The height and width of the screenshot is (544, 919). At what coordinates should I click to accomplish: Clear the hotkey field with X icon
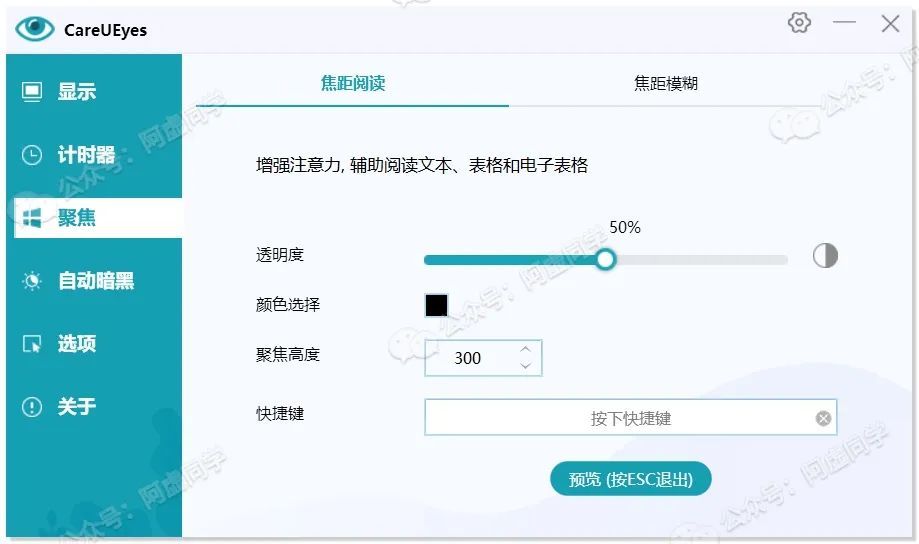click(823, 418)
